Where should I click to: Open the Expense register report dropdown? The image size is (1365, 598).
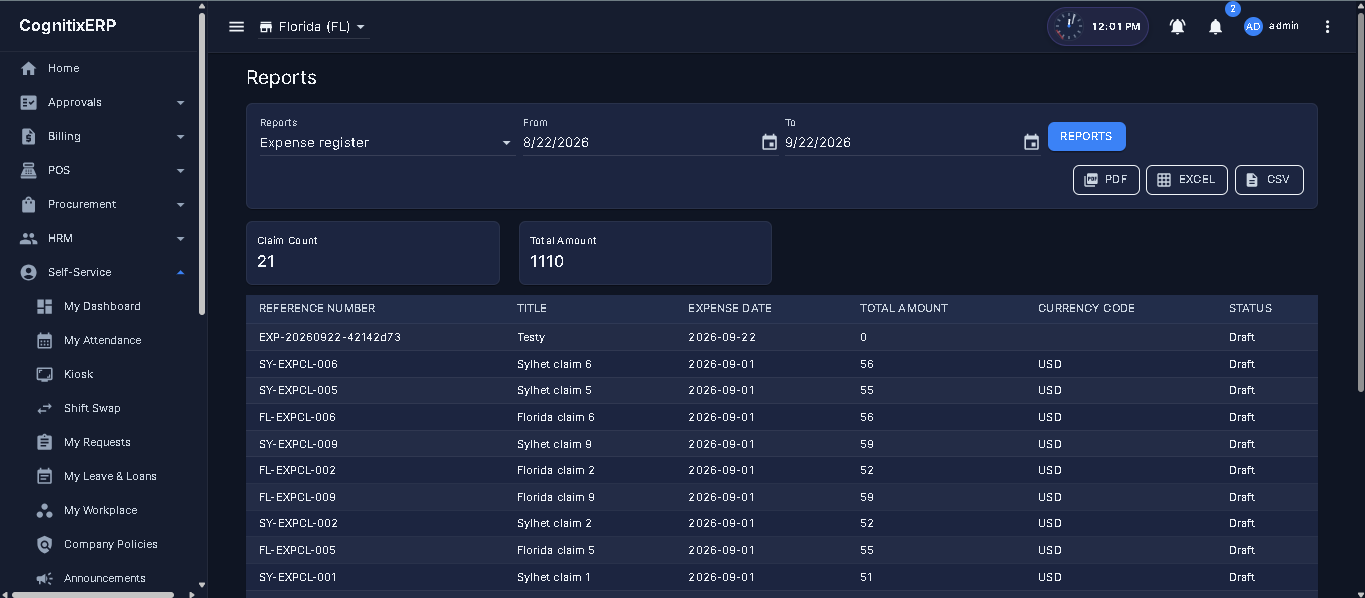click(x=386, y=142)
